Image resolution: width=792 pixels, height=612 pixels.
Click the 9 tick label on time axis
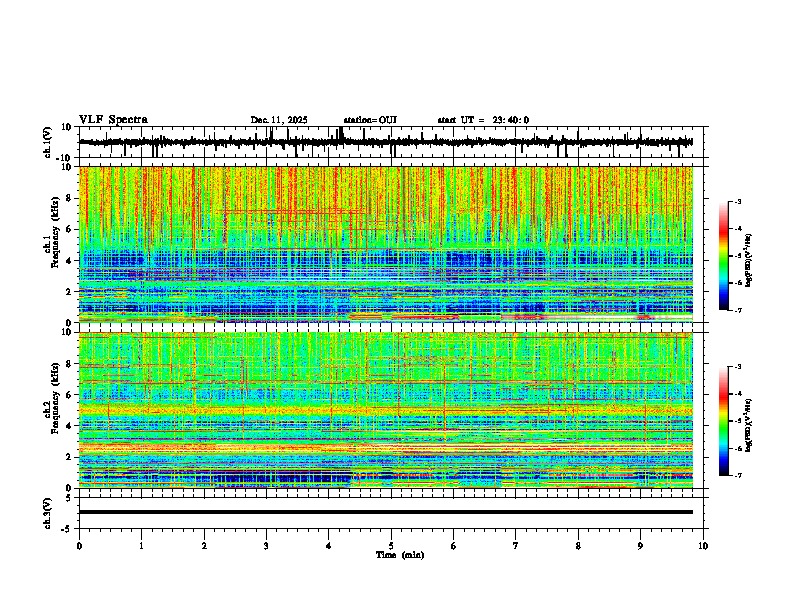[640, 546]
